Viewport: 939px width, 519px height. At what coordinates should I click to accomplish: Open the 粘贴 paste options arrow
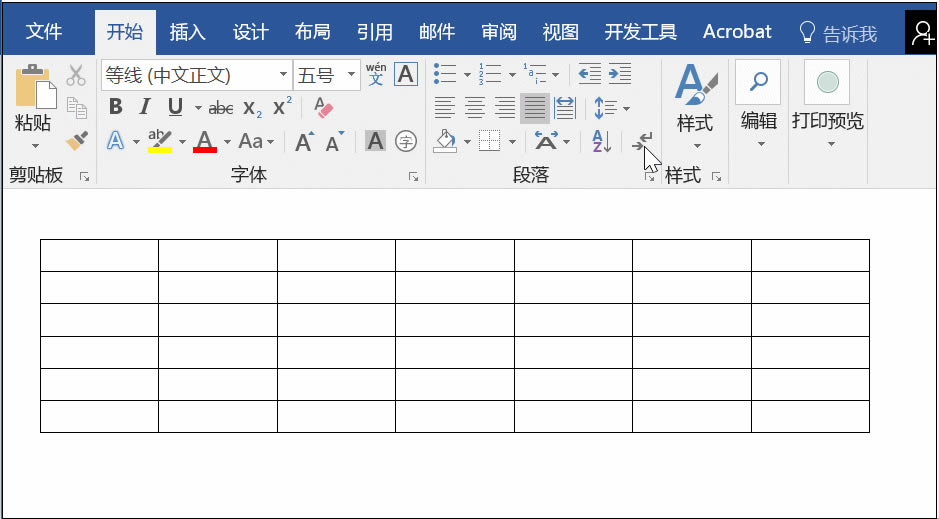(x=35, y=145)
